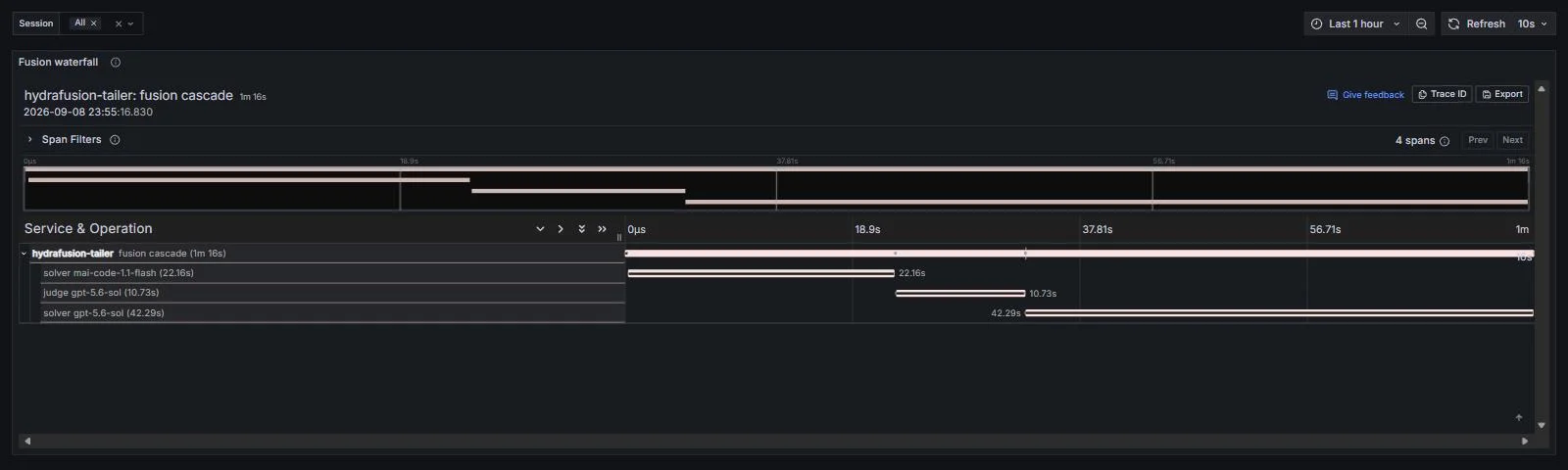
Task: Click the 10.73s judge span bar
Action: 960,293
